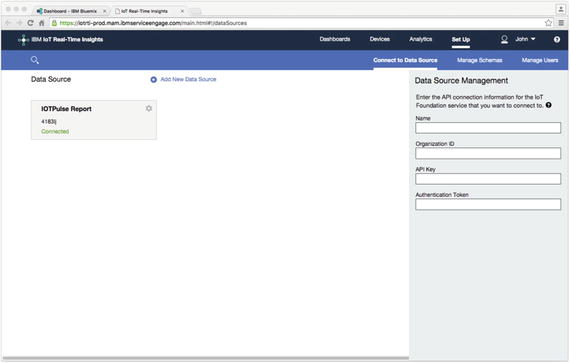
Task: Open the IOTPulse Report gear settings
Action: [x=149, y=108]
